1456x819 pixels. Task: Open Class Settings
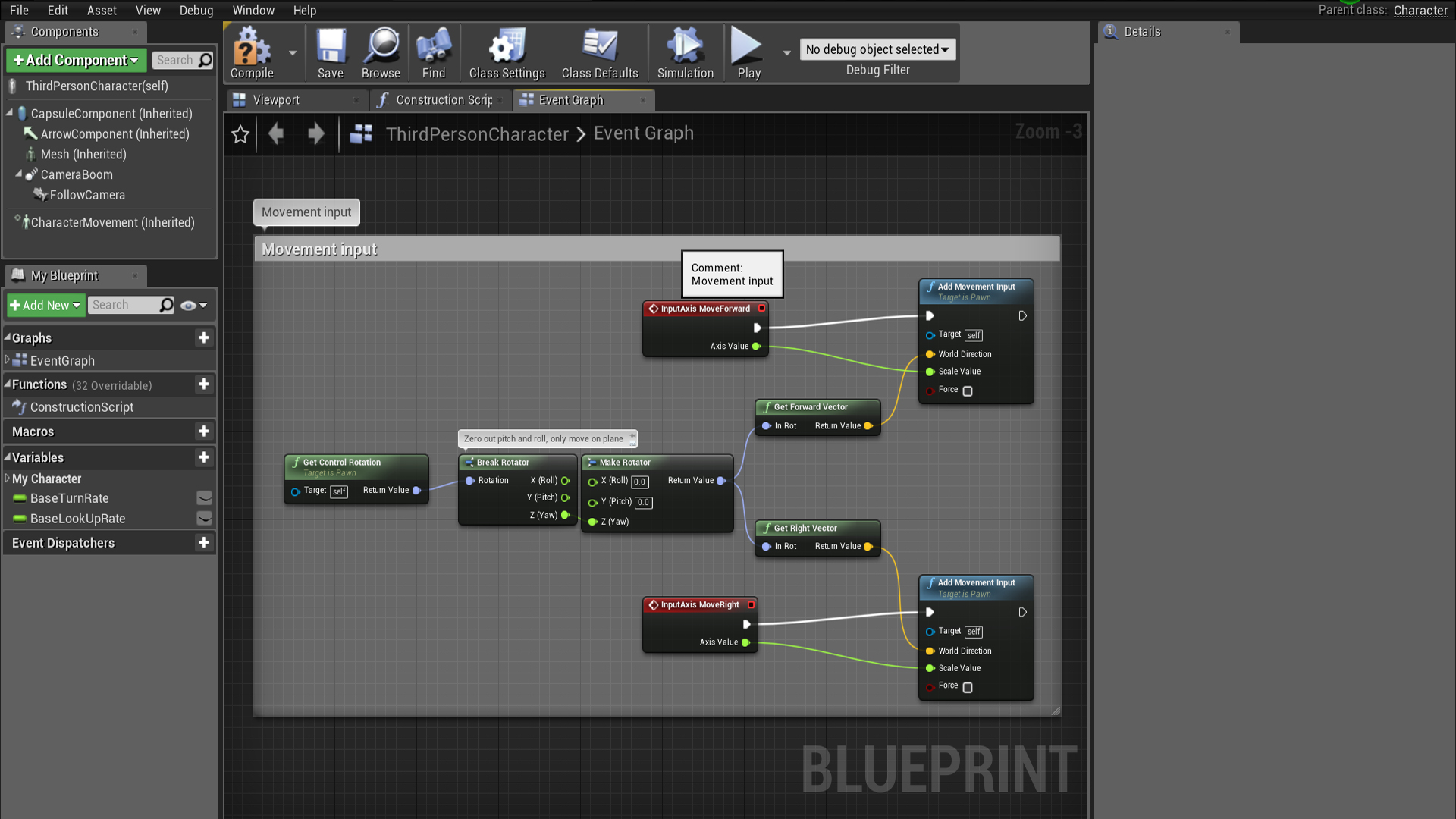506,52
